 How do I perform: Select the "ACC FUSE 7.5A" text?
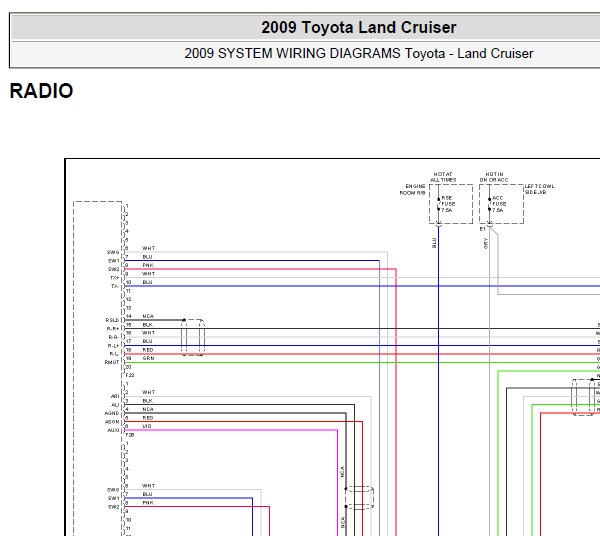(499, 204)
